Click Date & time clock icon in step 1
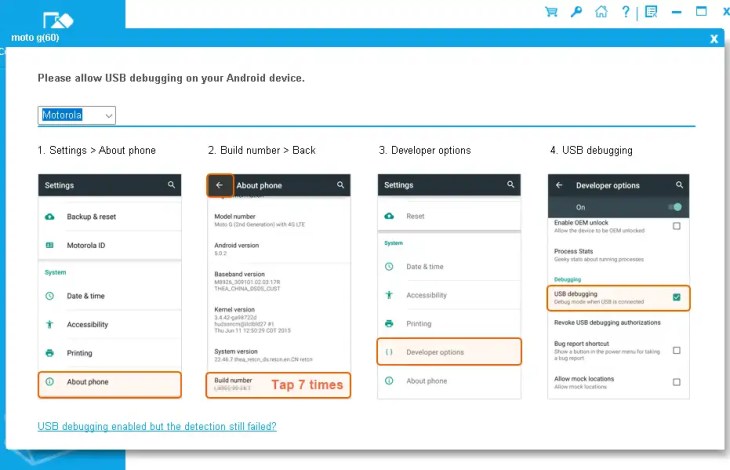The width and height of the screenshot is (730, 470). click(x=50, y=296)
